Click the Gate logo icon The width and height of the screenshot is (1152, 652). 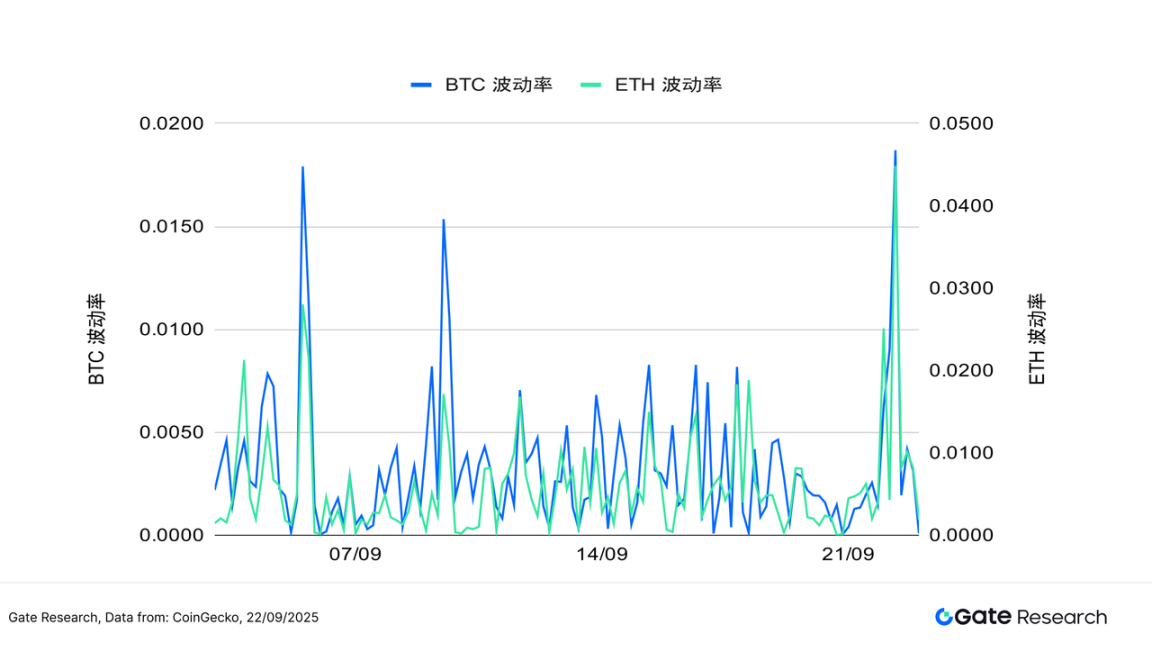(944, 617)
